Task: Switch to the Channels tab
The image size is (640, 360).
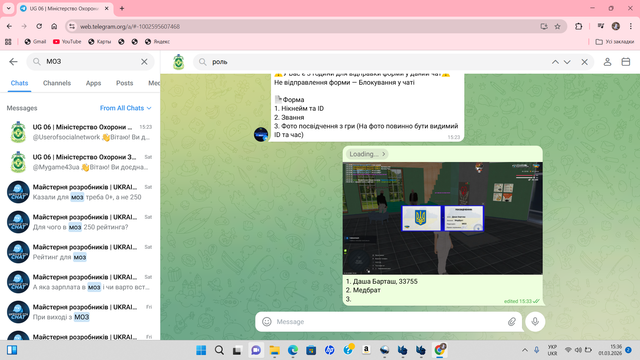Action: (x=57, y=83)
